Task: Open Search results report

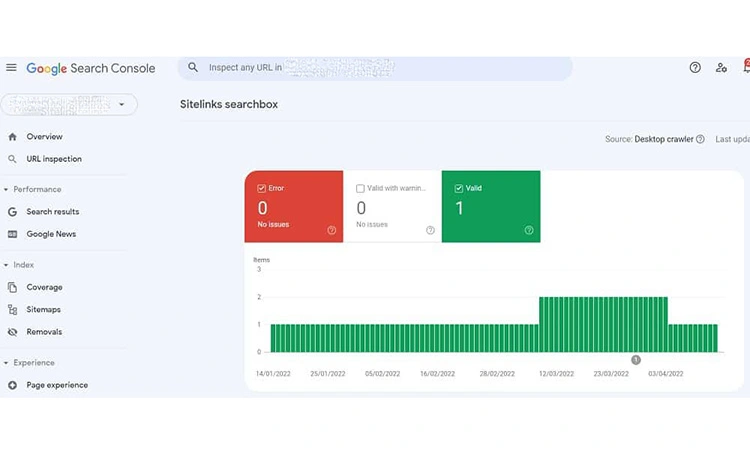Action: pos(53,211)
